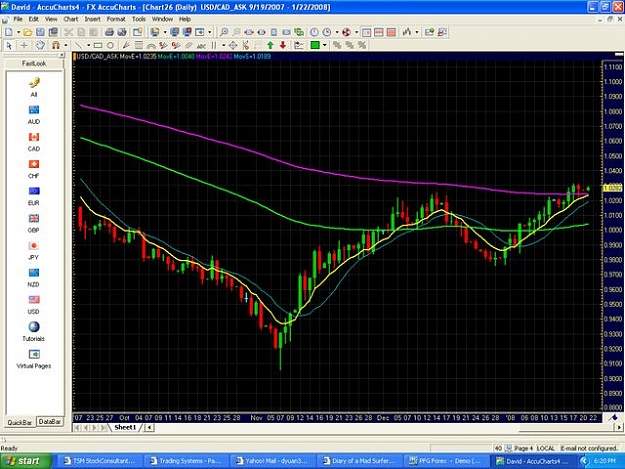Create a new chart document
The image size is (625, 469).
pos(9,32)
